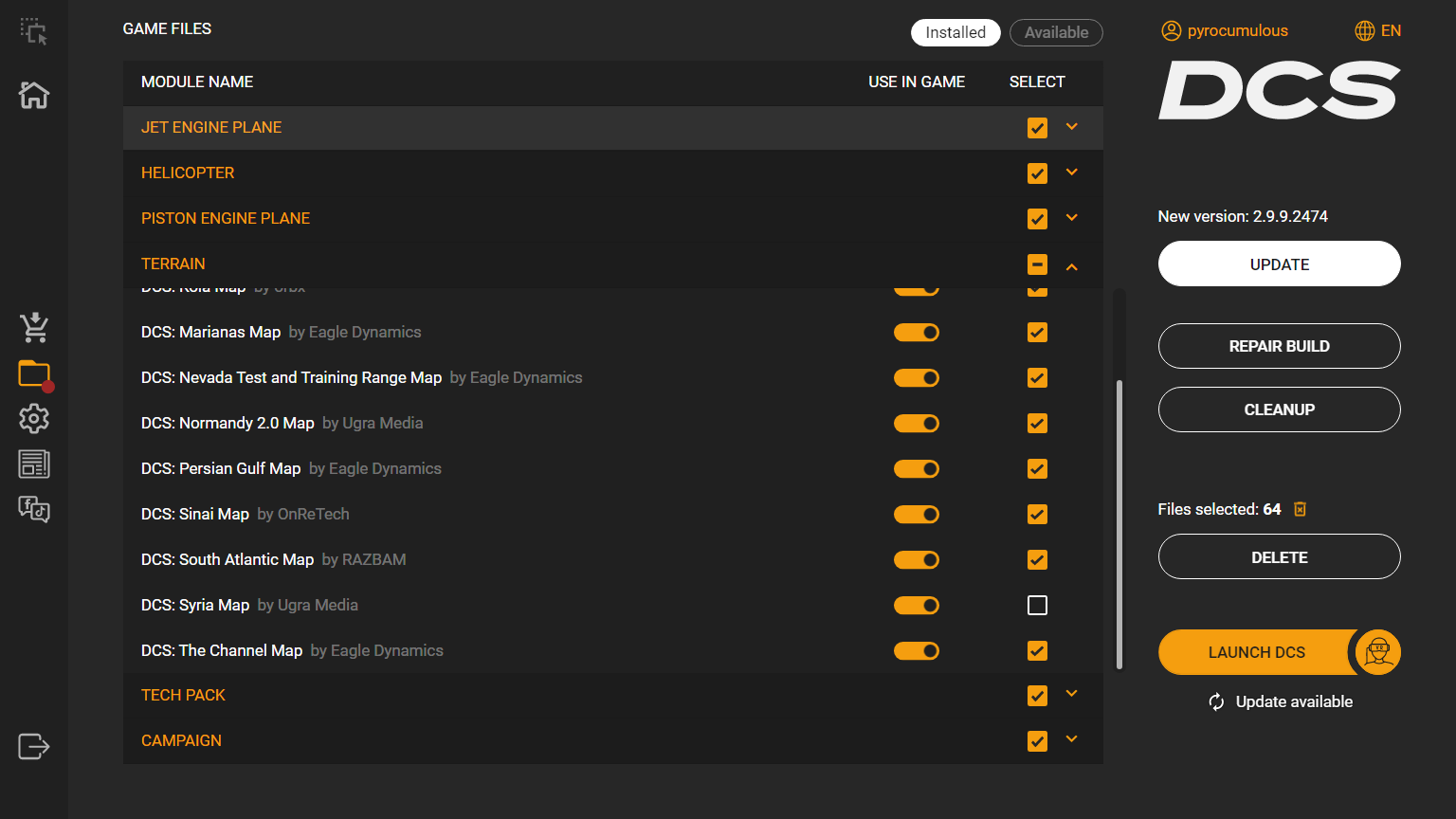Check the Syria Map select checkbox

1038,605
